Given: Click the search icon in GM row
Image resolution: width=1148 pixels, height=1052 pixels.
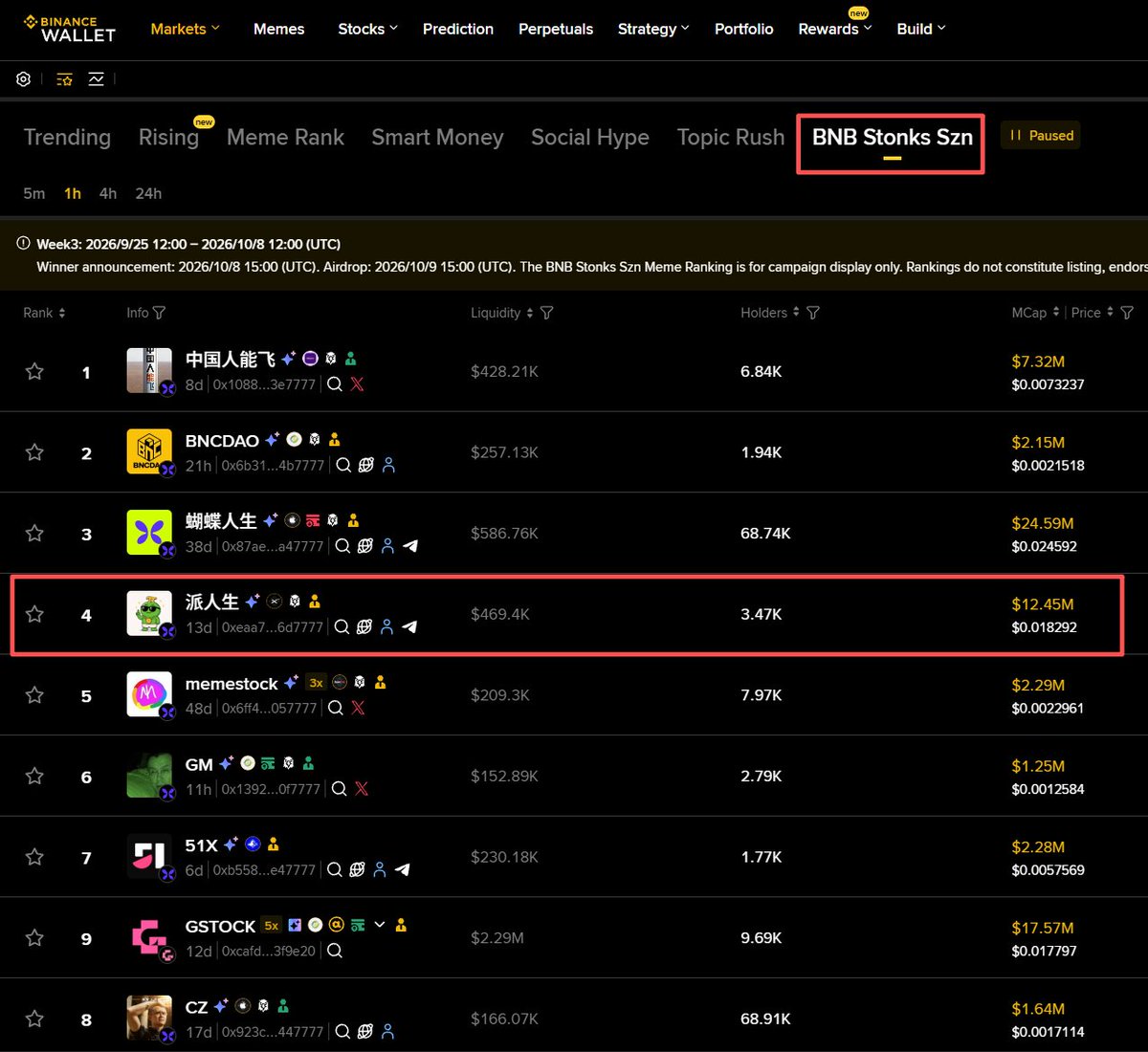Looking at the screenshot, I should [x=339, y=789].
